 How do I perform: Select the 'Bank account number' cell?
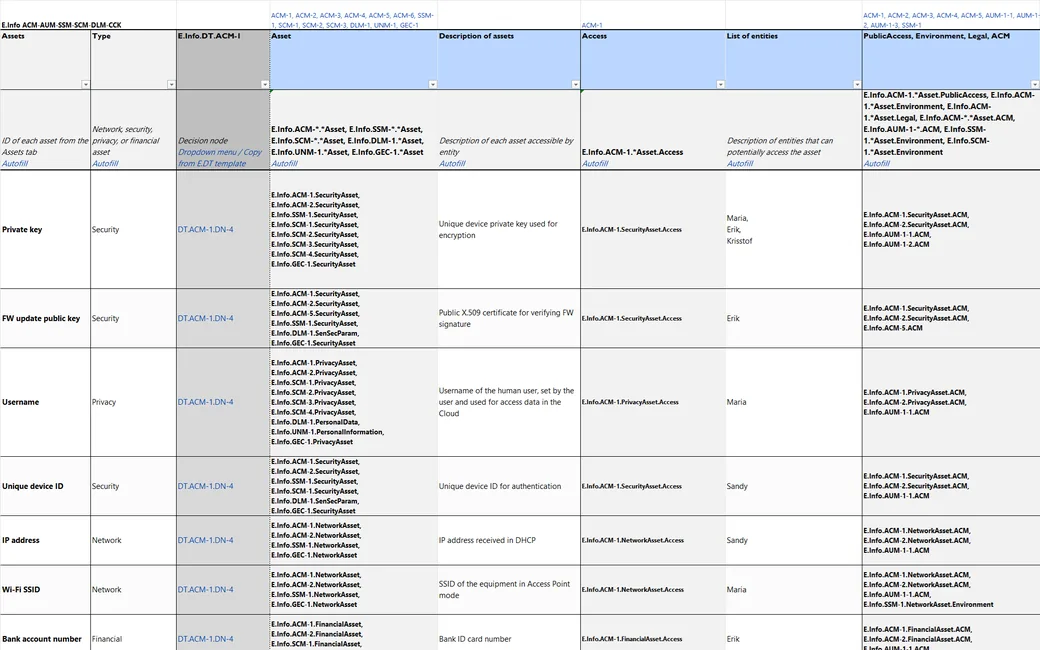pyautogui.click(x=45, y=633)
